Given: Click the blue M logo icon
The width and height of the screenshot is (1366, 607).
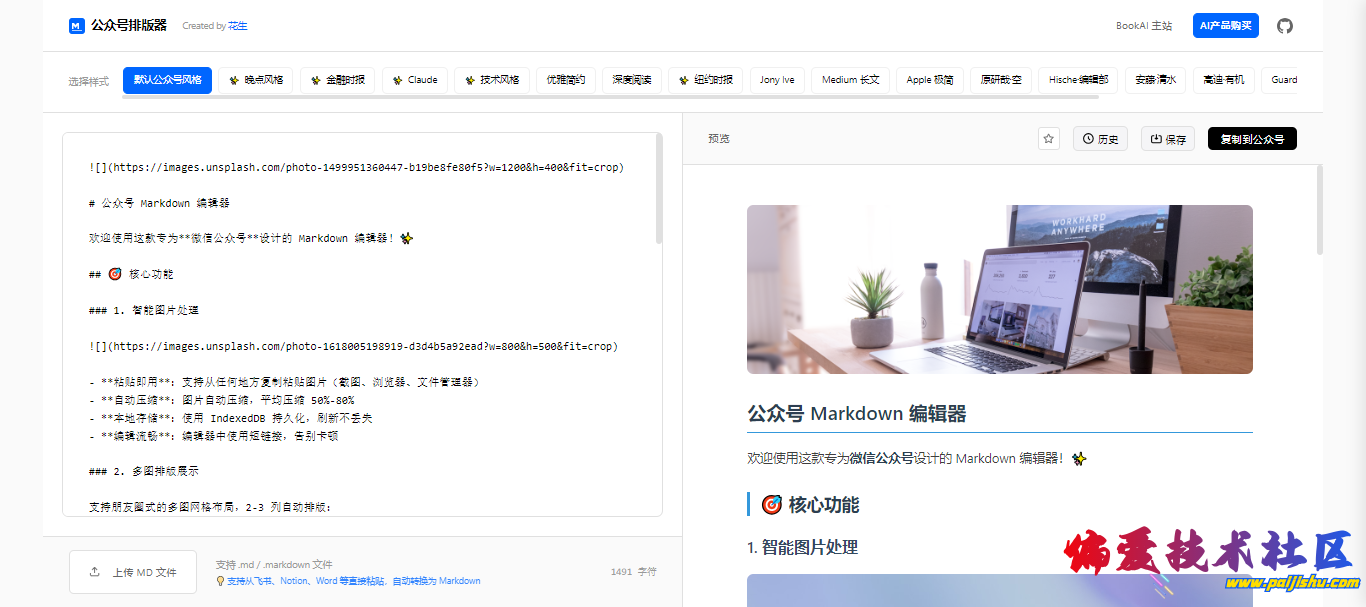Looking at the screenshot, I should (76, 25).
